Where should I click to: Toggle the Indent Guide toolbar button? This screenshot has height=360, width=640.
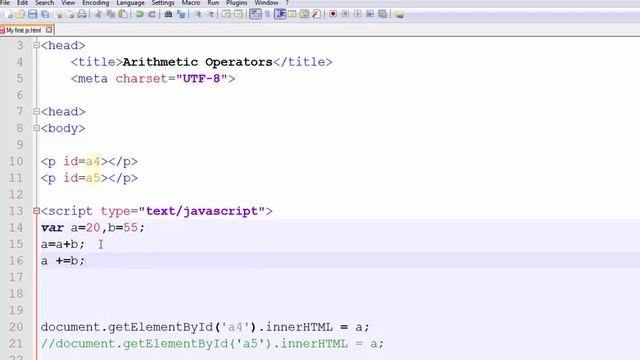[280, 15]
